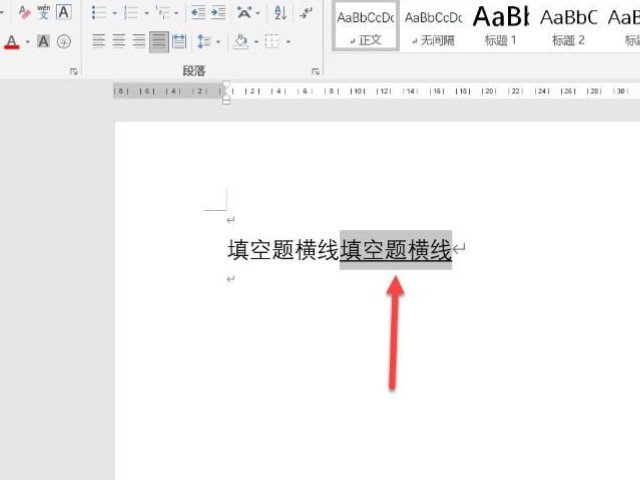Click the Asian Layout icon
Viewport: 640px width, 480px height.
tap(244, 13)
